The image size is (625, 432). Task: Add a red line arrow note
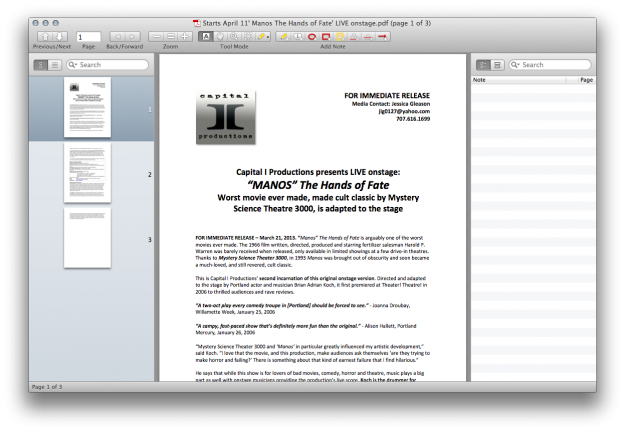(x=383, y=37)
